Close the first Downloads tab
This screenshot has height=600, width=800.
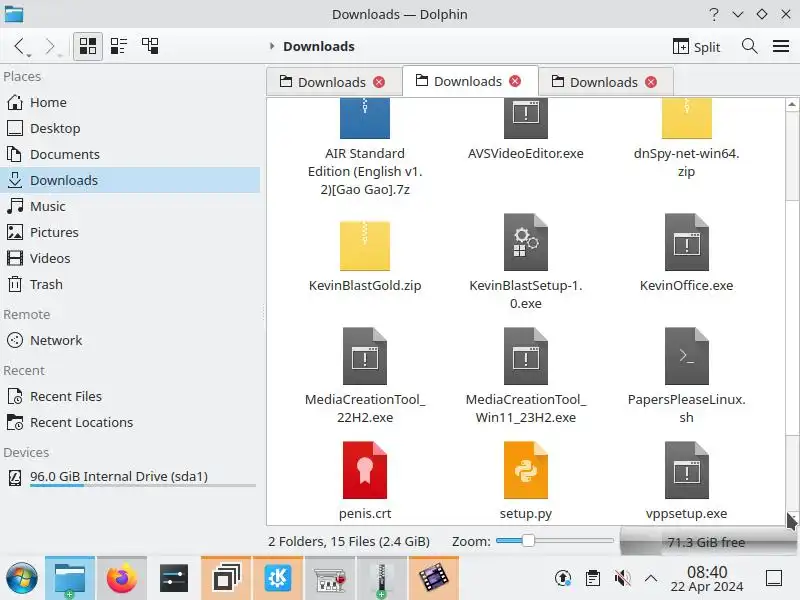coord(379,82)
